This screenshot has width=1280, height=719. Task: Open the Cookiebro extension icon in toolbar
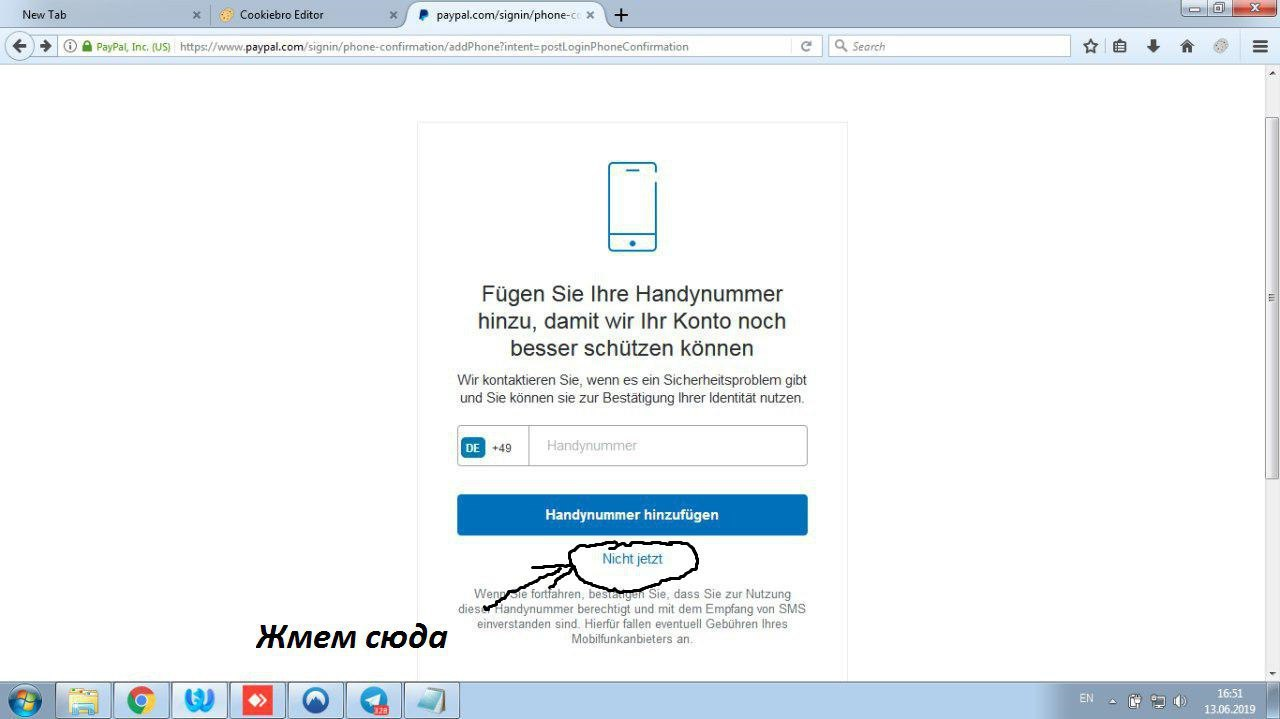pyautogui.click(x=1221, y=46)
